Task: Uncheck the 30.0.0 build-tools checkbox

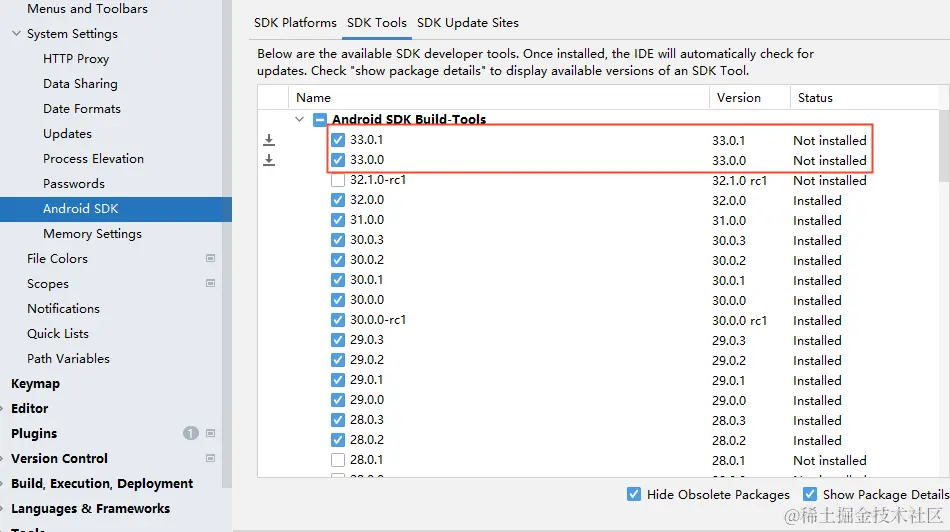Action: (338, 300)
